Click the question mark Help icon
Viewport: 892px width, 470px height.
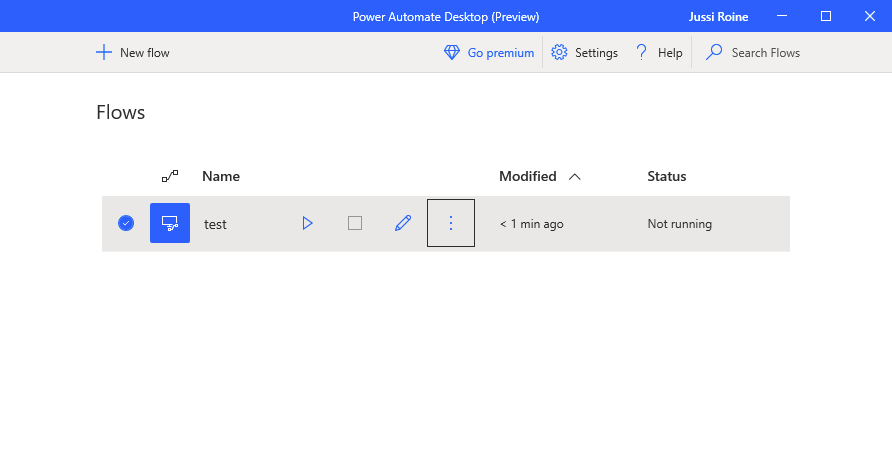[x=642, y=52]
